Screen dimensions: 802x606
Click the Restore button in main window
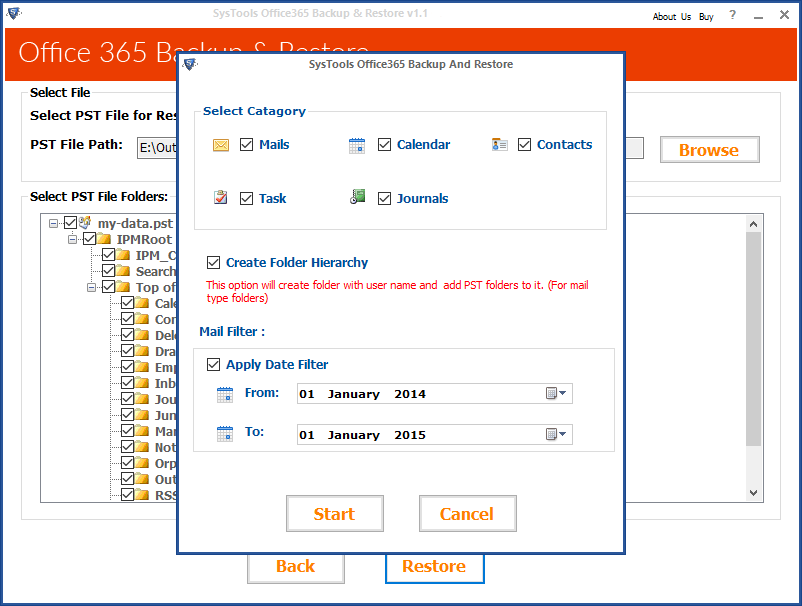coord(434,567)
